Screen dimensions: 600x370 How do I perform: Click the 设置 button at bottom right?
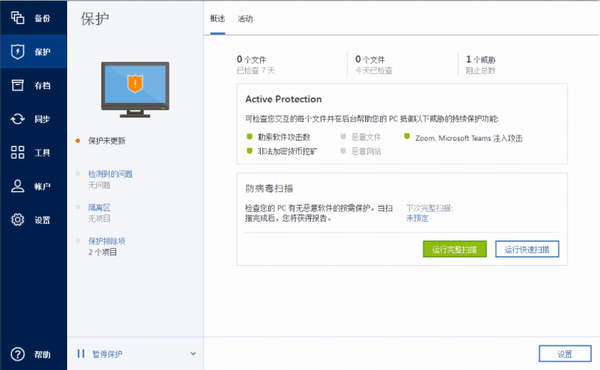click(x=565, y=354)
